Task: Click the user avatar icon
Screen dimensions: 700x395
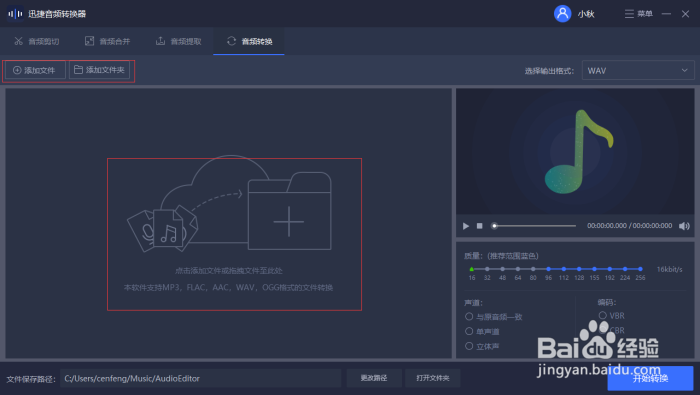Action: click(562, 14)
